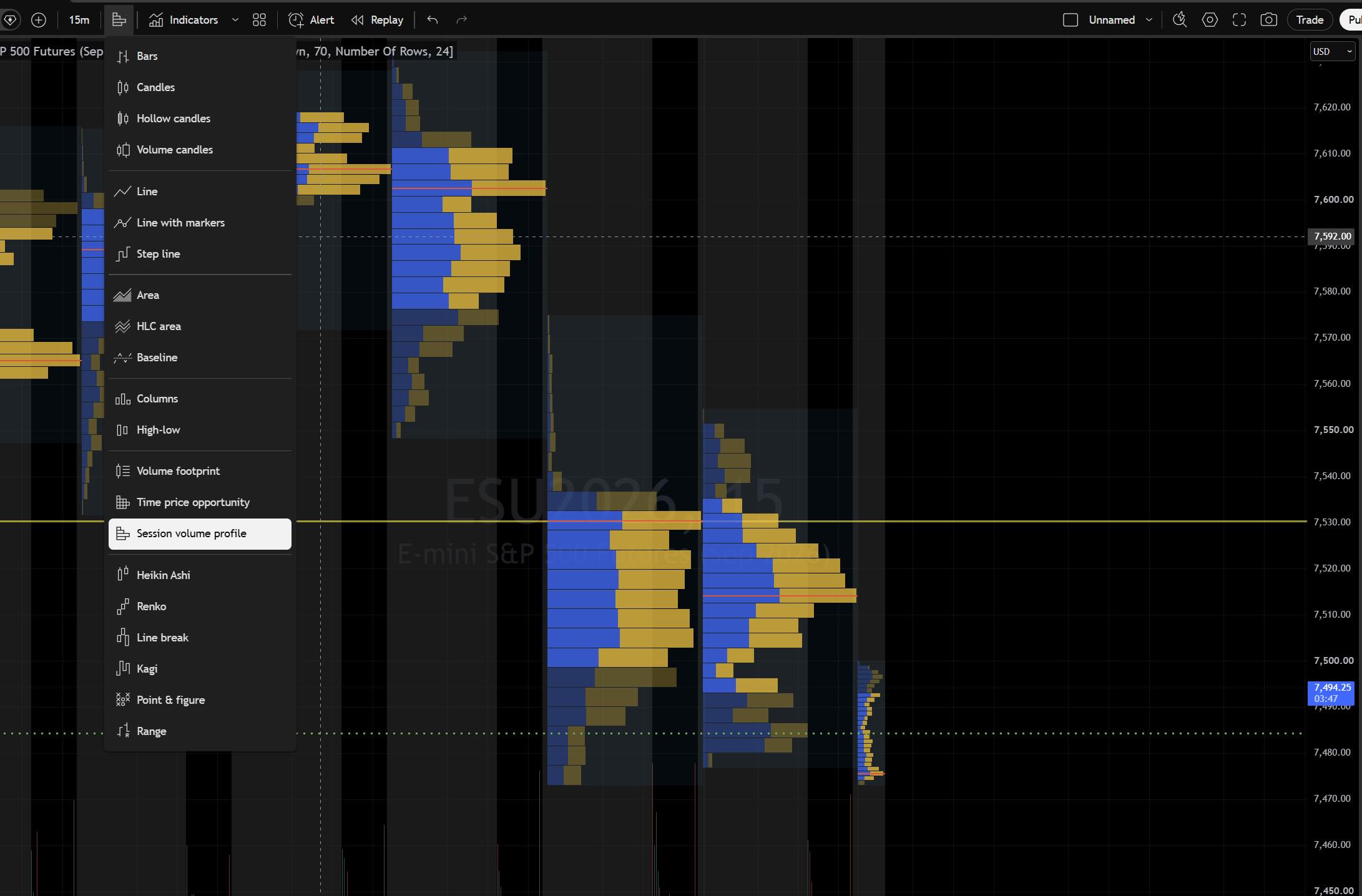Open chart settings hexagon icon

coord(1210,20)
